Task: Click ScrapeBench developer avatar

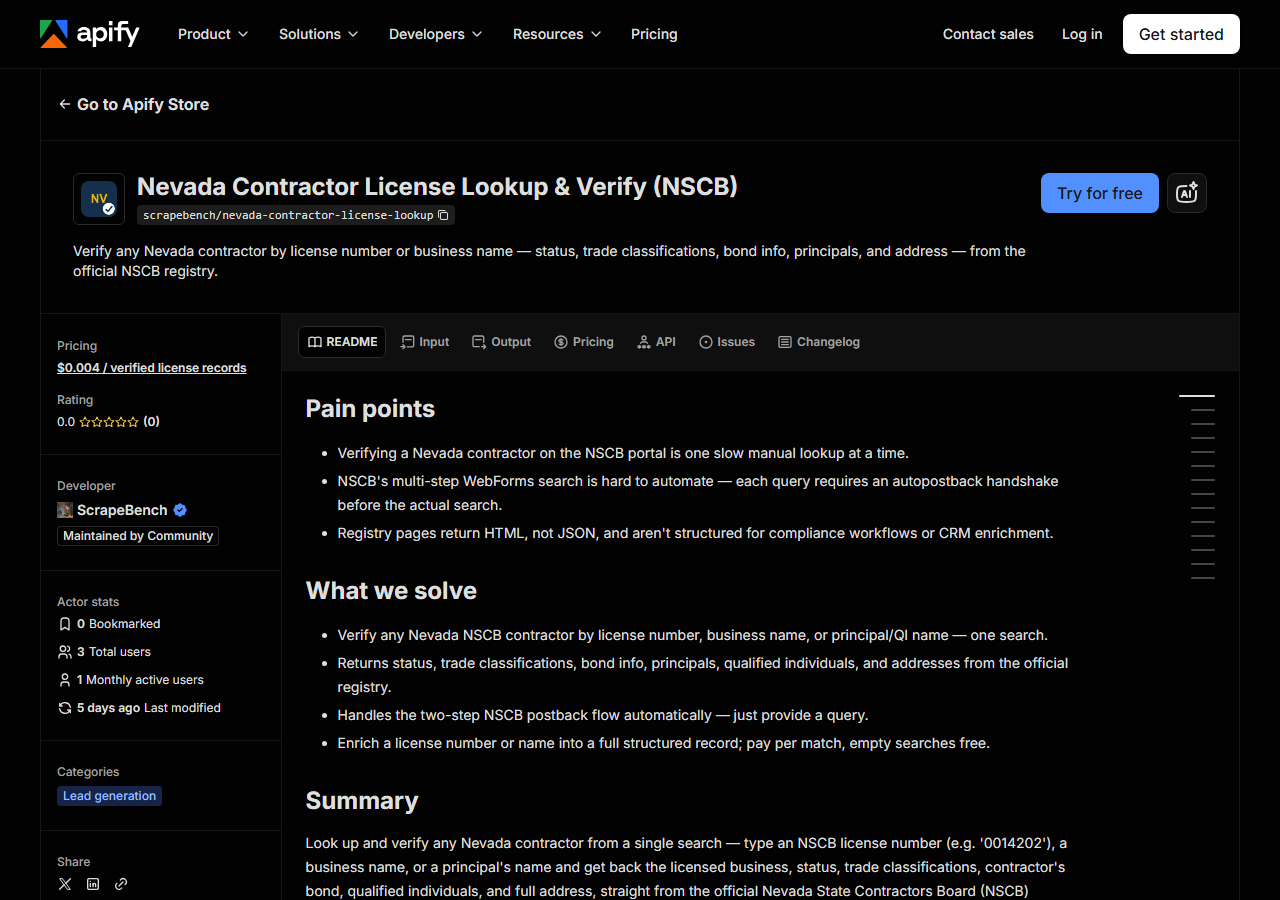Action: [x=65, y=510]
